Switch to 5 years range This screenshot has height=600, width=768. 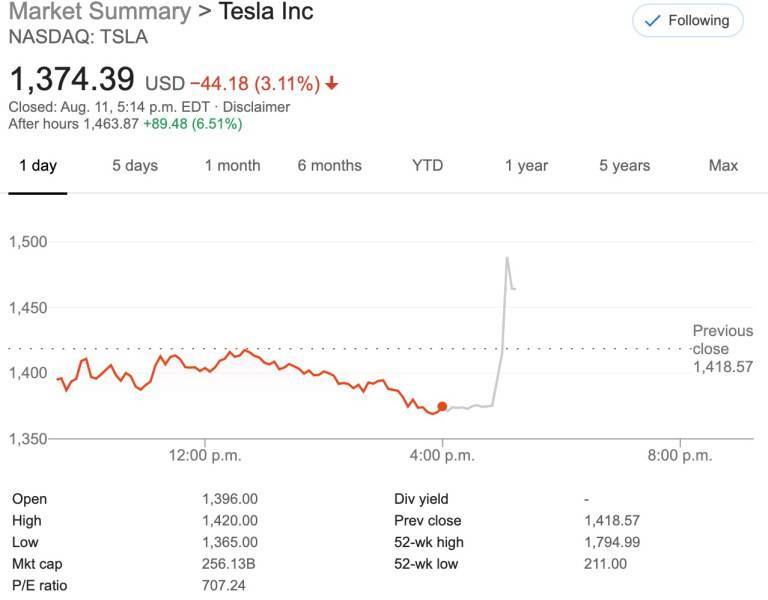(624, 166)
